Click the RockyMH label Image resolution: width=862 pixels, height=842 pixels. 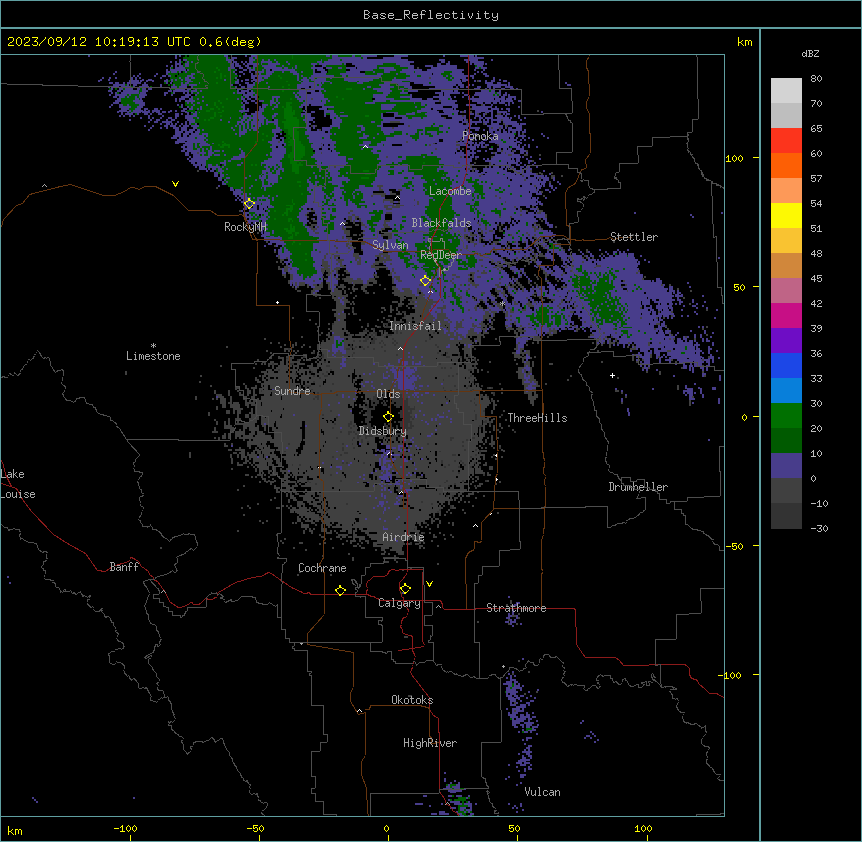coord(245,227)
